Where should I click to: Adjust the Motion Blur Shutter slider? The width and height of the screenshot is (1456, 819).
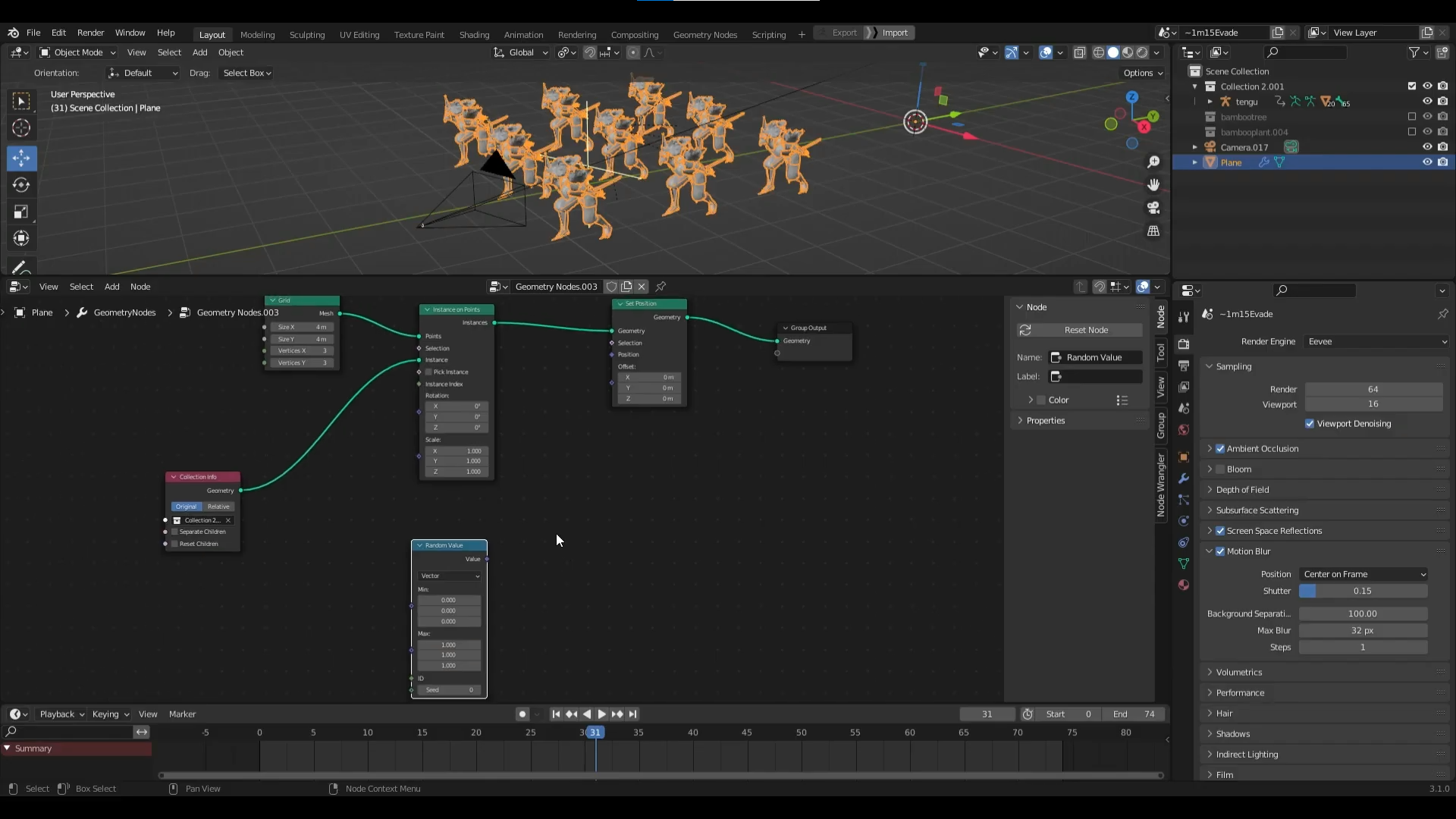1362,591
